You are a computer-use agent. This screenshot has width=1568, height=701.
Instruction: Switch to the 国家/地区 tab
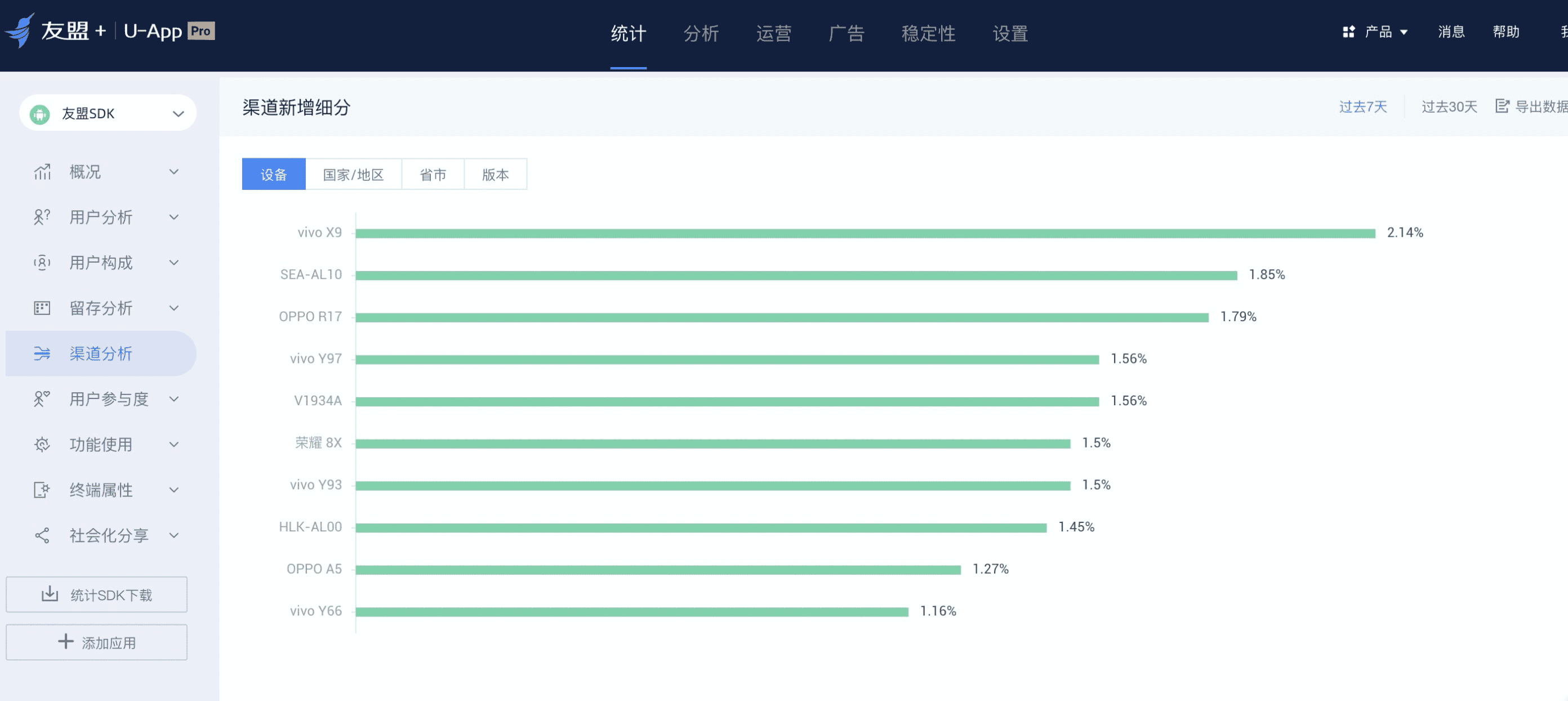click(x=353, y=175)
